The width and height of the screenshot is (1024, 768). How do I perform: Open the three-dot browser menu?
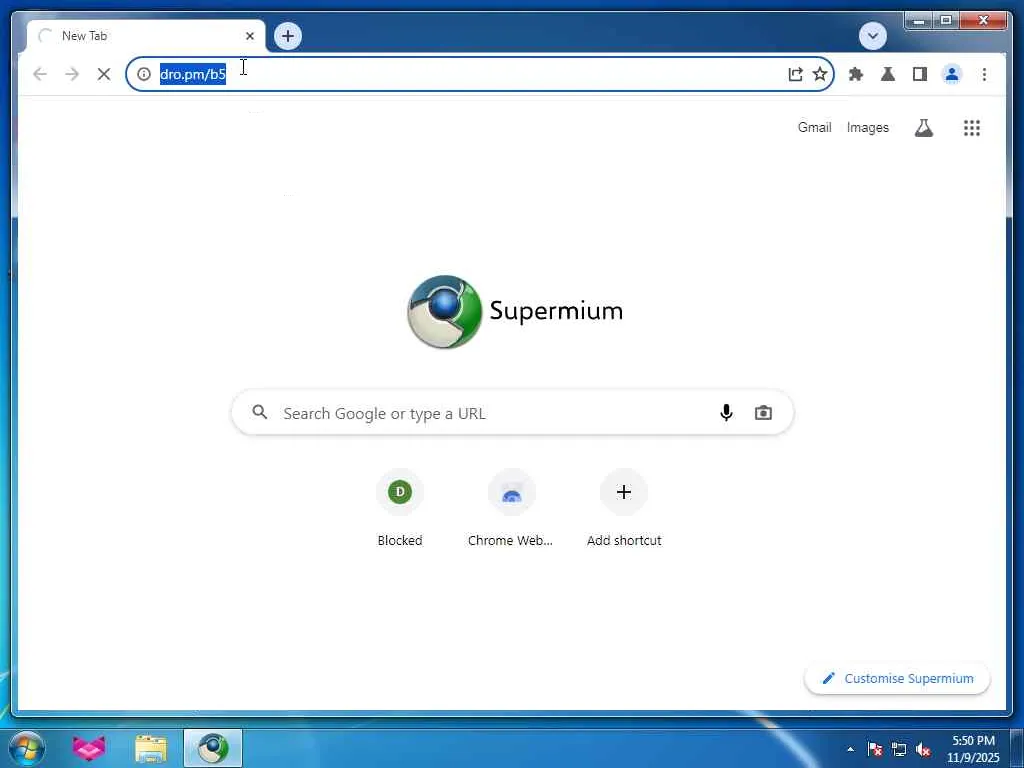click(984, 74)
